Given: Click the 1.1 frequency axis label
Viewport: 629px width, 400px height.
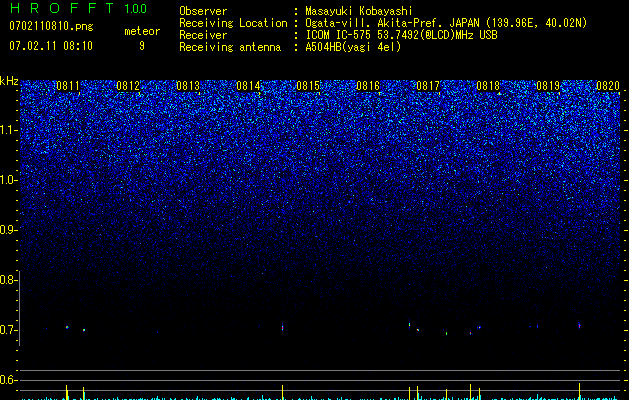Looking at the screenshot, I should point(8,130).
